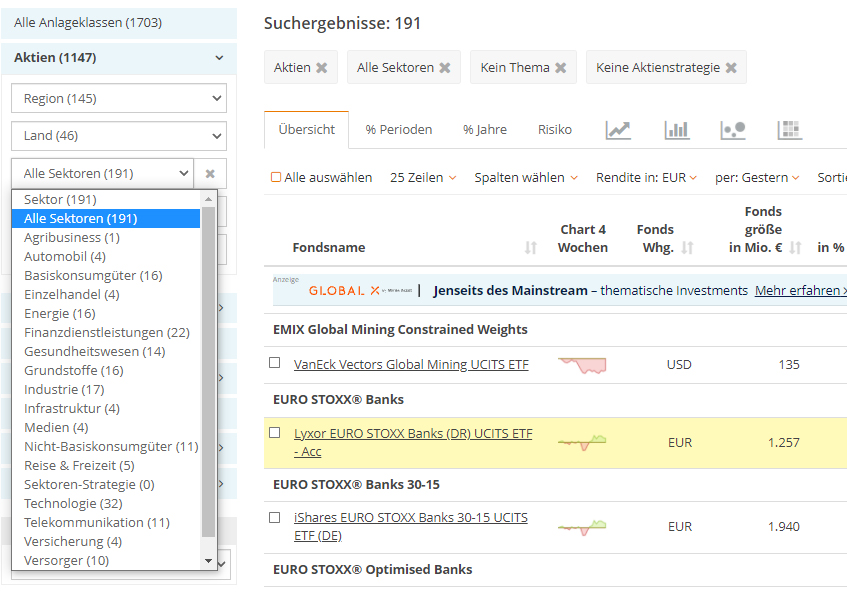Choose Technologie (32) sector option
This screenshot has width=847, height=593.
pos(106,503)
